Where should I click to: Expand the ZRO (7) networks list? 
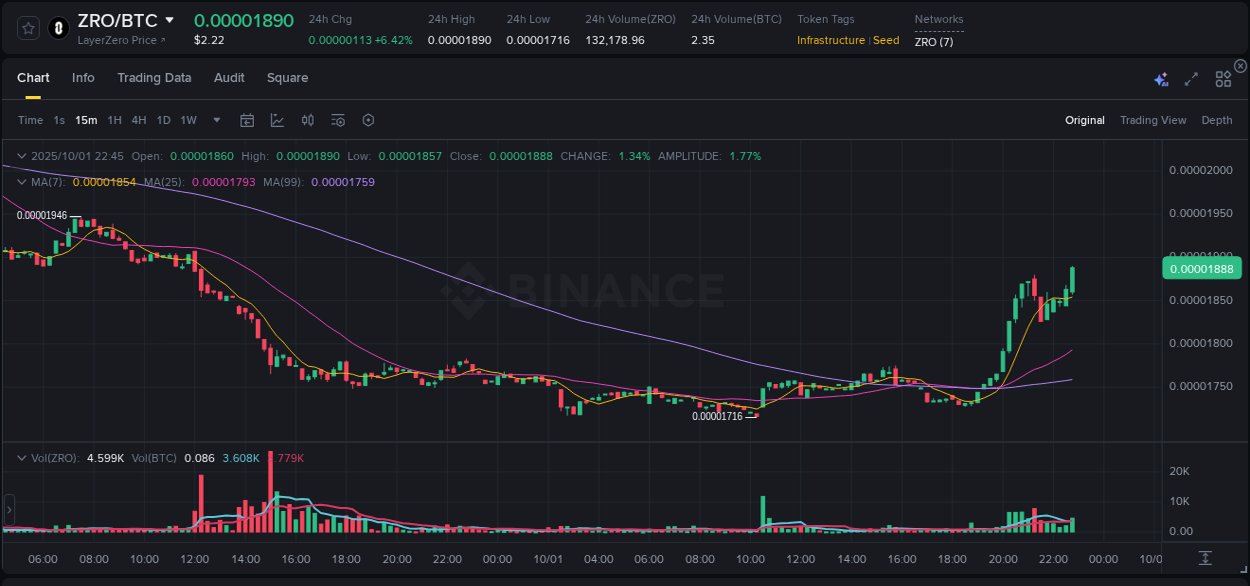tap(932, 41)
